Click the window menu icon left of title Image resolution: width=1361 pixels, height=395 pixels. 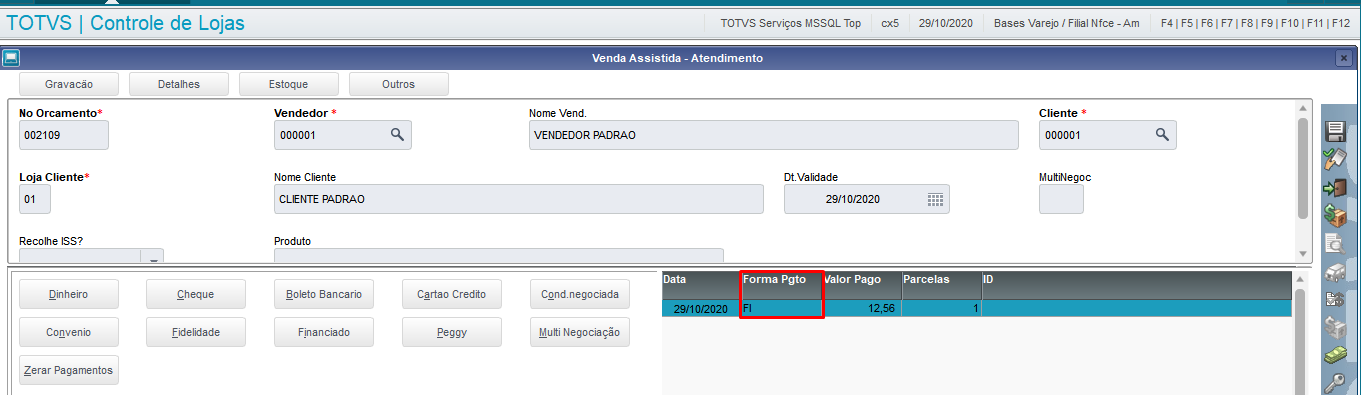(10, 58)
